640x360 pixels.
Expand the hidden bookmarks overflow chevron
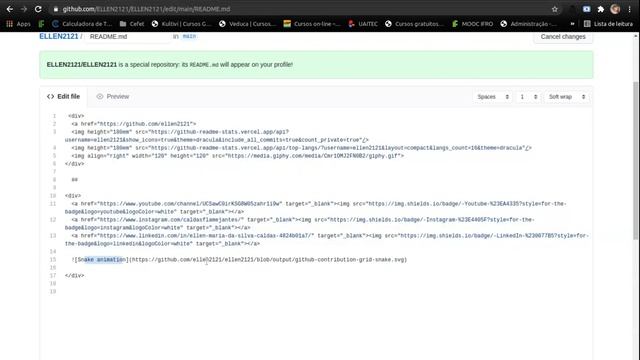pyautogui.click(x=572, y=24)
